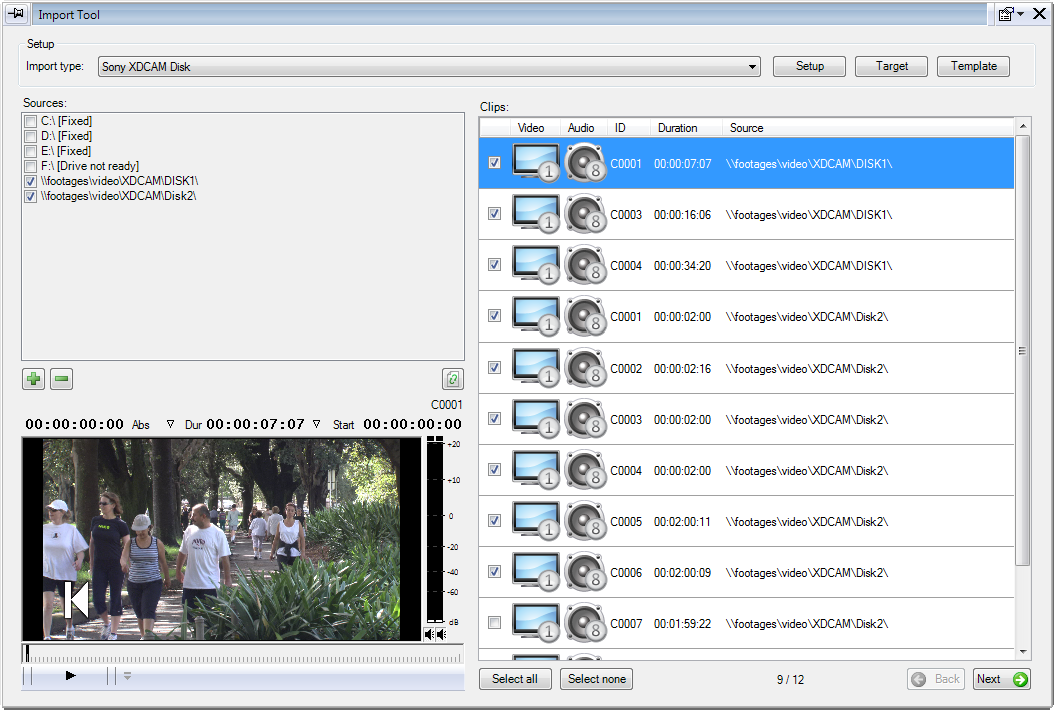
Task: Select the 00:02:00:11 duration cell
Action: tap(682, 521)
